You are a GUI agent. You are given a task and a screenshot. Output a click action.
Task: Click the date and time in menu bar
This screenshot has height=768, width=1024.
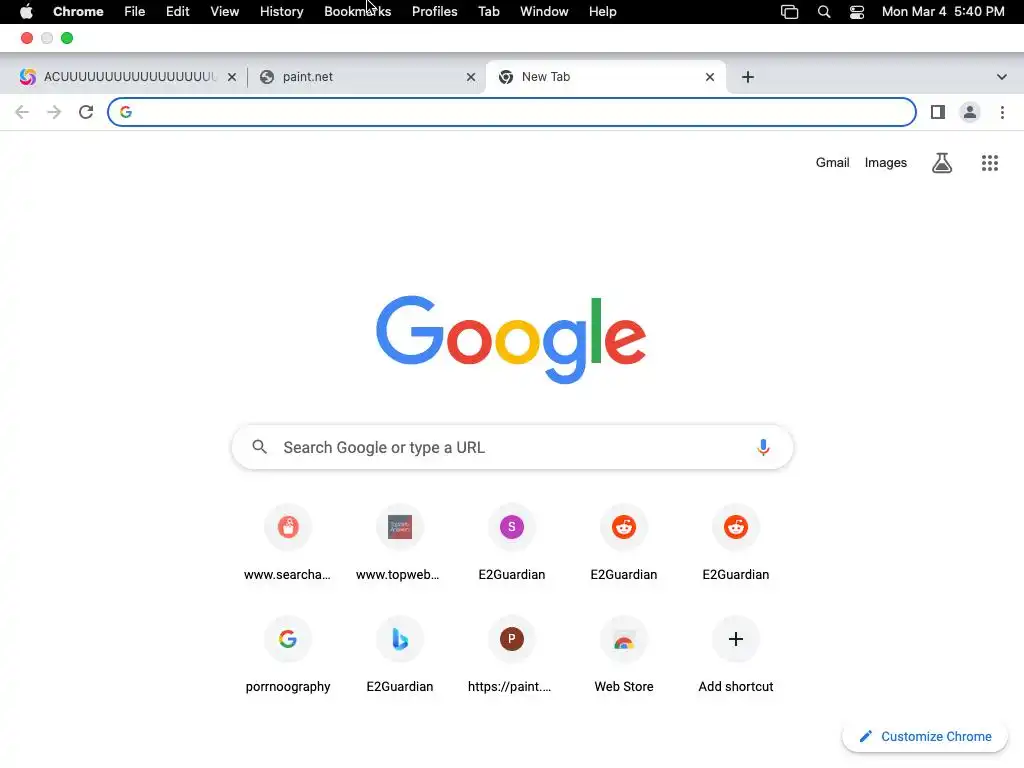coord(943,12)
